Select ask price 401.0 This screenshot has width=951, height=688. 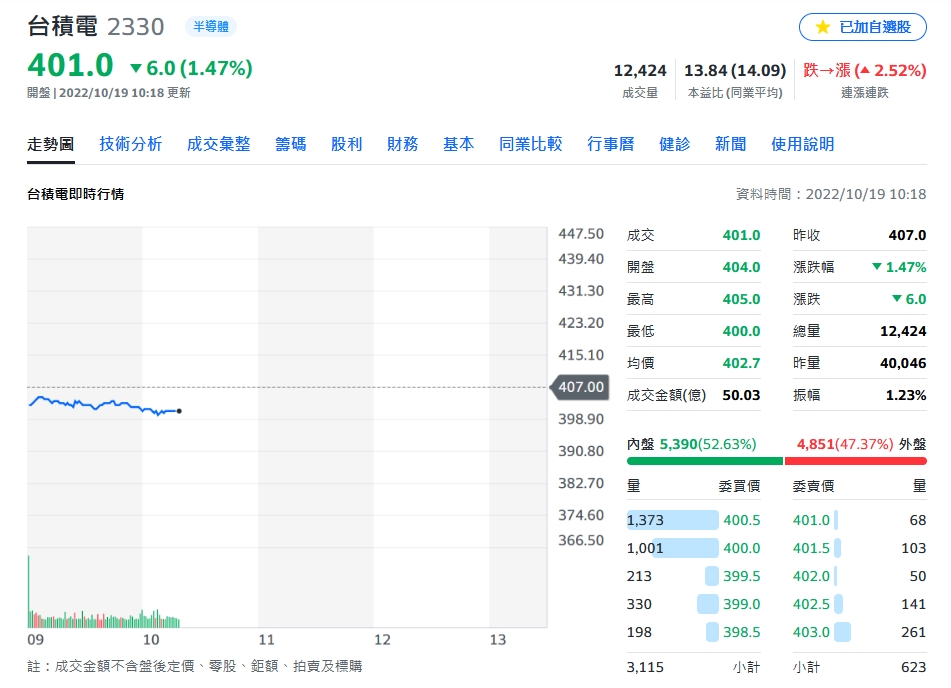click(811, 520)
